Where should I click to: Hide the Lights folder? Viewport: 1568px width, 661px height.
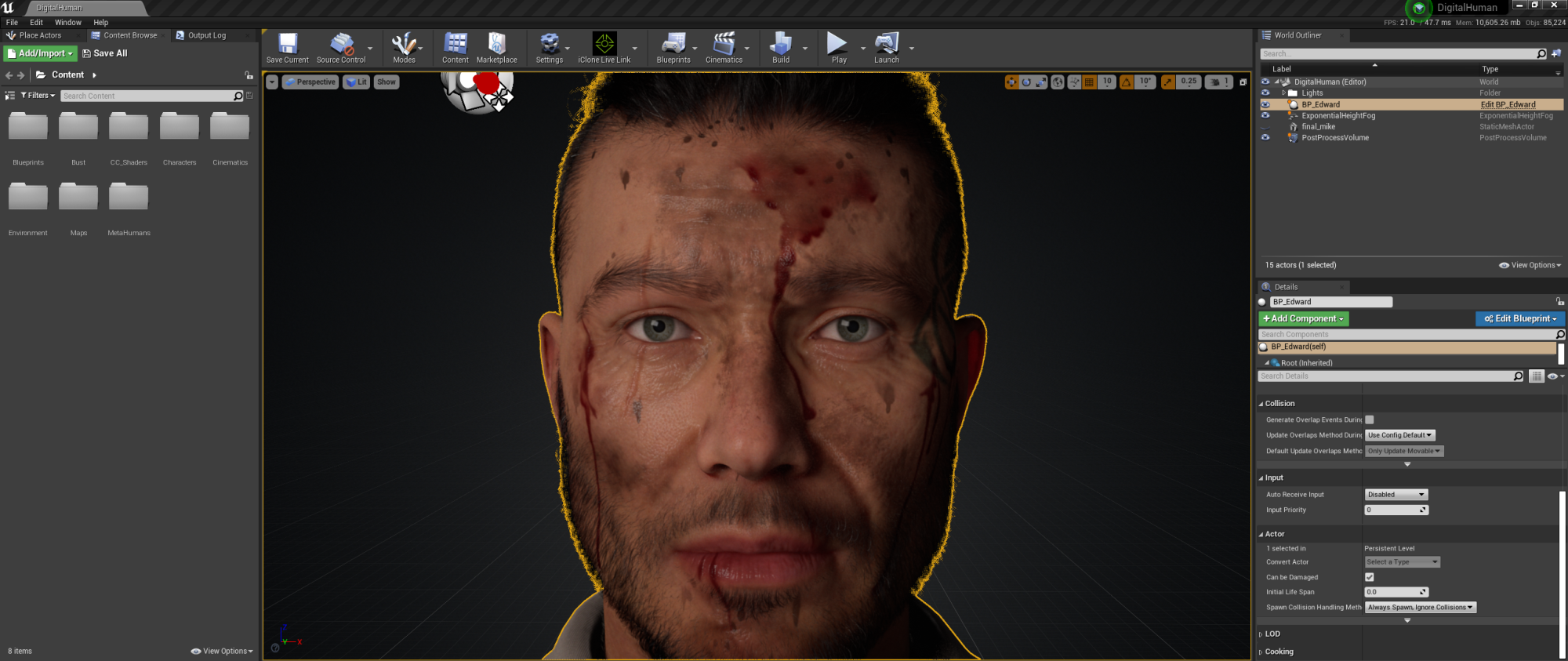pos(1265,93)
